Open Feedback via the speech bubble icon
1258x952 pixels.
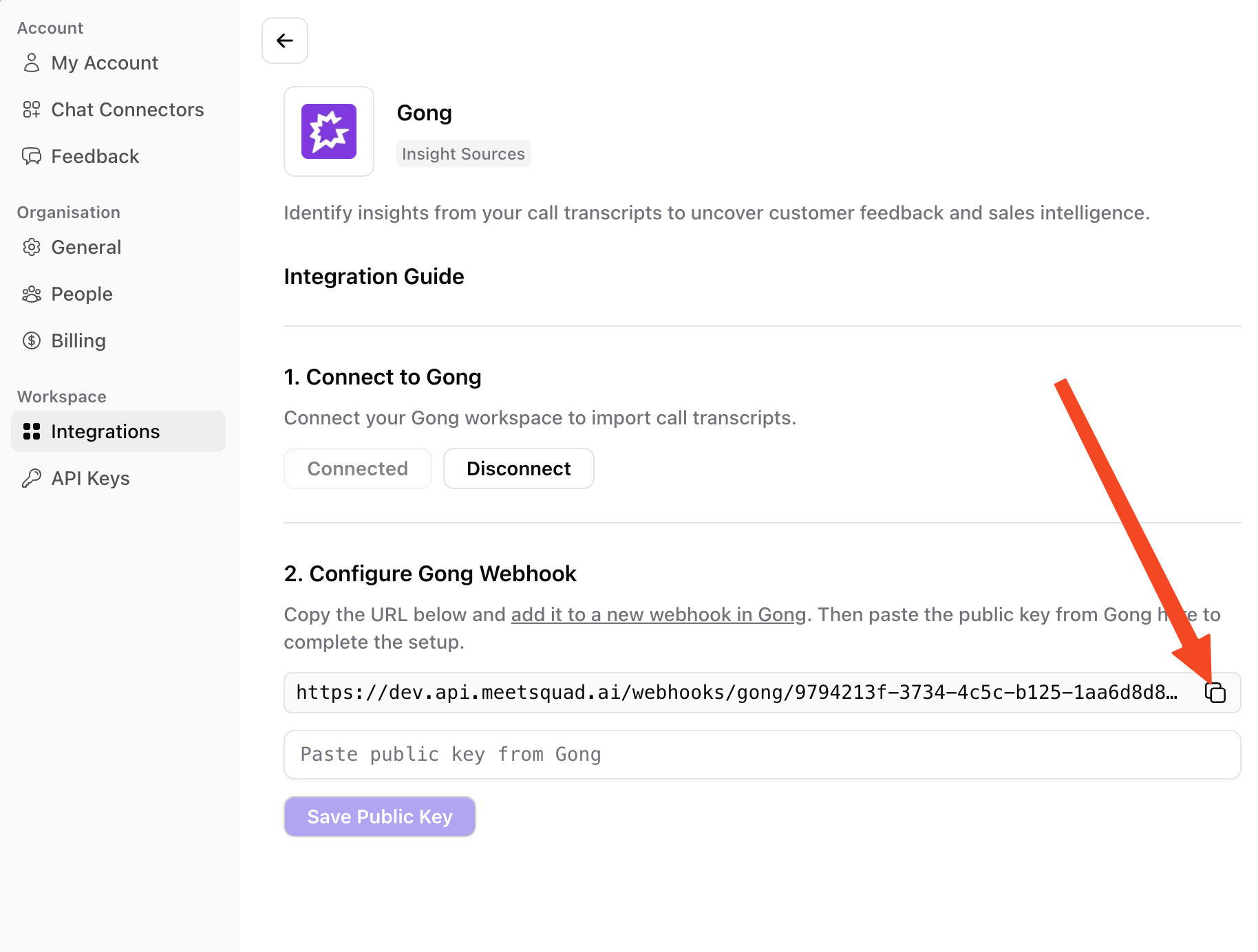(x=31, y=156)
